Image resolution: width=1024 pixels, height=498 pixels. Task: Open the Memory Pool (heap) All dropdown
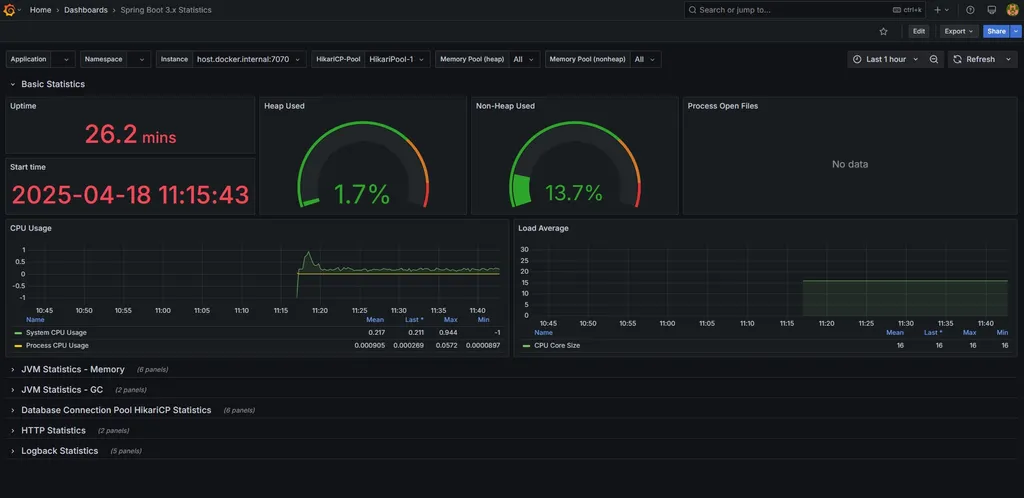524,59
